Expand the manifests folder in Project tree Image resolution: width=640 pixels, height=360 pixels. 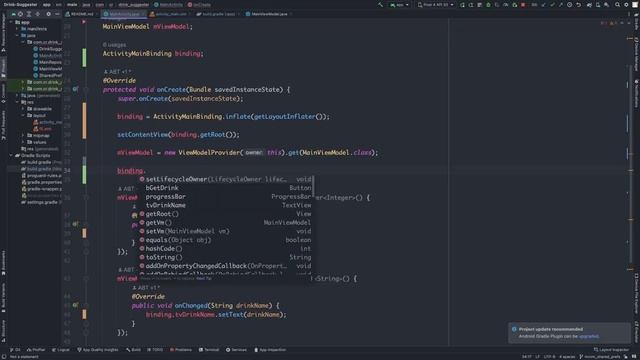tap(17, 29)
